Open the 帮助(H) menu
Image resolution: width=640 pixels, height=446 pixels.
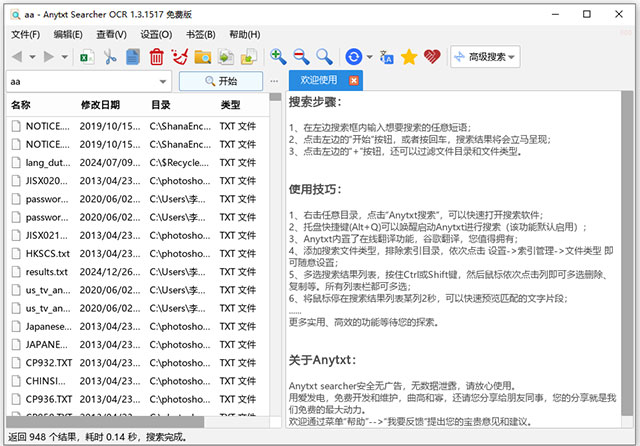[244, 35]
